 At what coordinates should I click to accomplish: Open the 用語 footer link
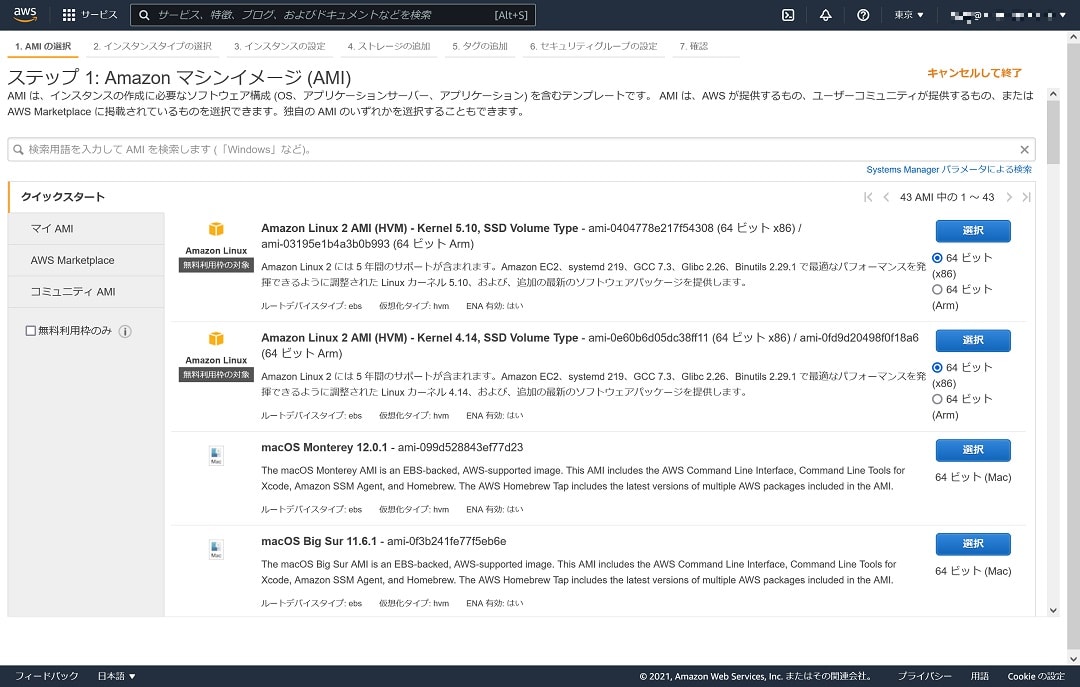979,676
